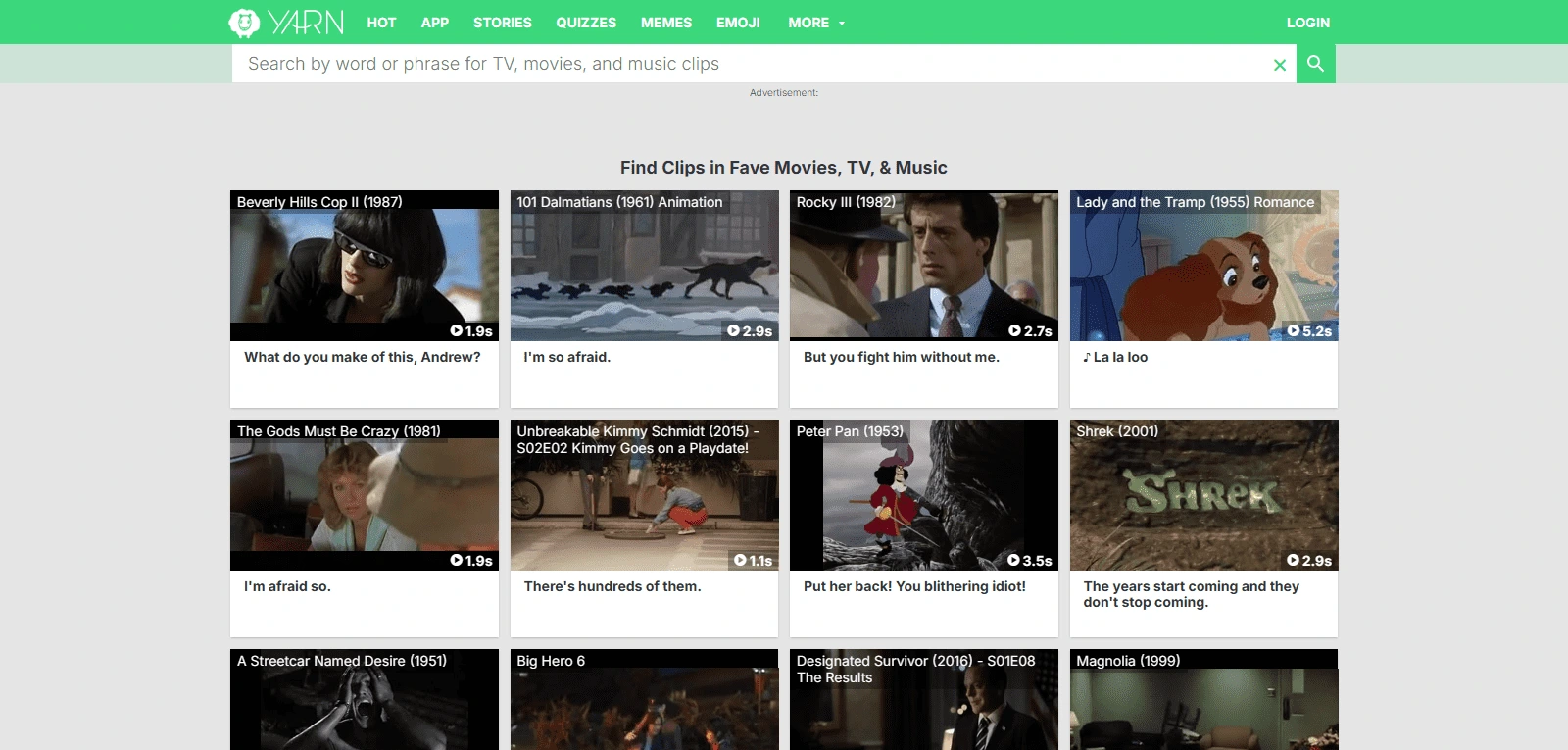Click quote "But you fight him without me."
The height and width of the screenshot is (750, 1568).
pyautogui.click(x=902, y=357)
